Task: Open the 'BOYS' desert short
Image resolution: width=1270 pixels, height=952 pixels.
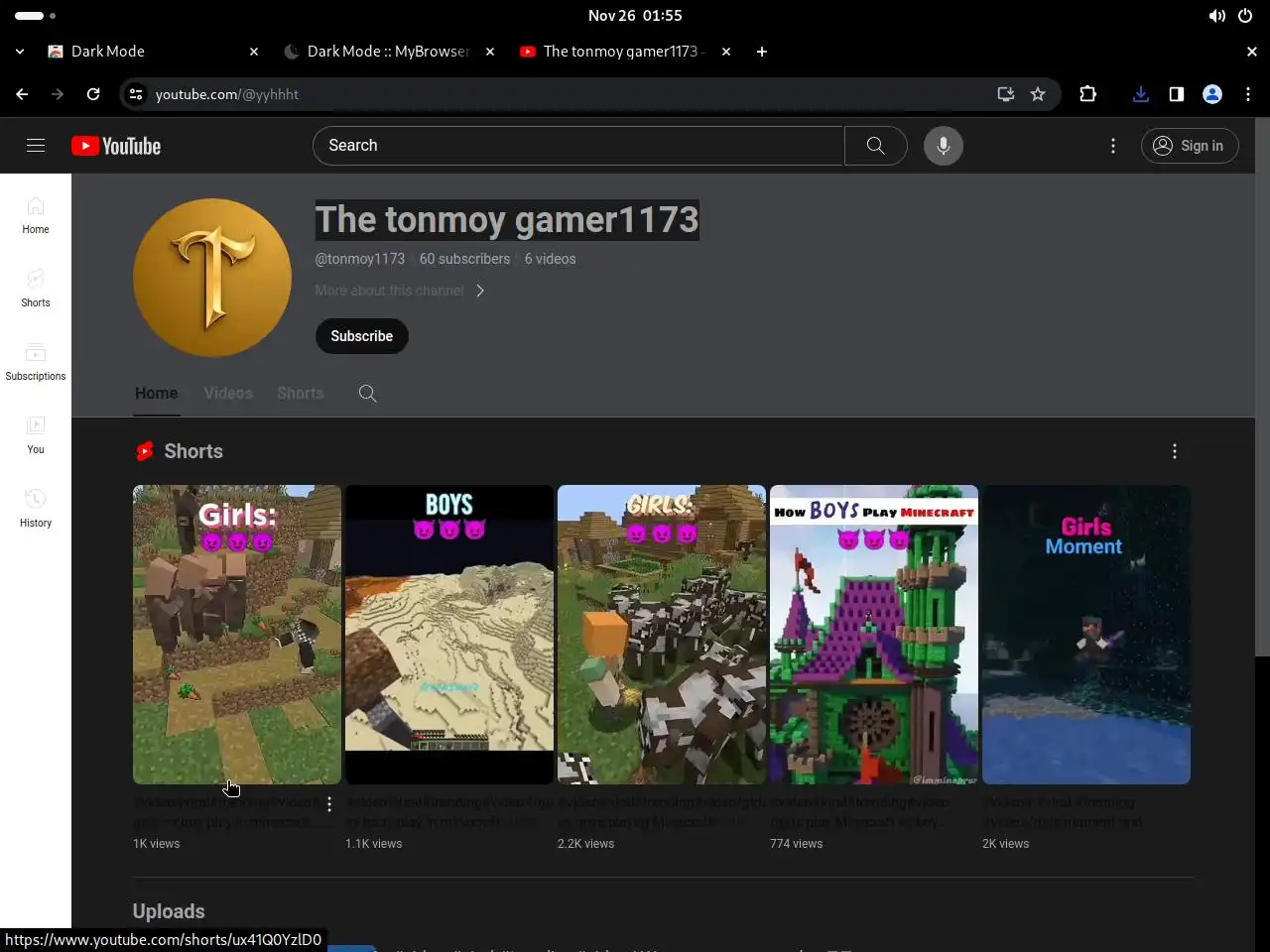Action: (x=449, y=635)
